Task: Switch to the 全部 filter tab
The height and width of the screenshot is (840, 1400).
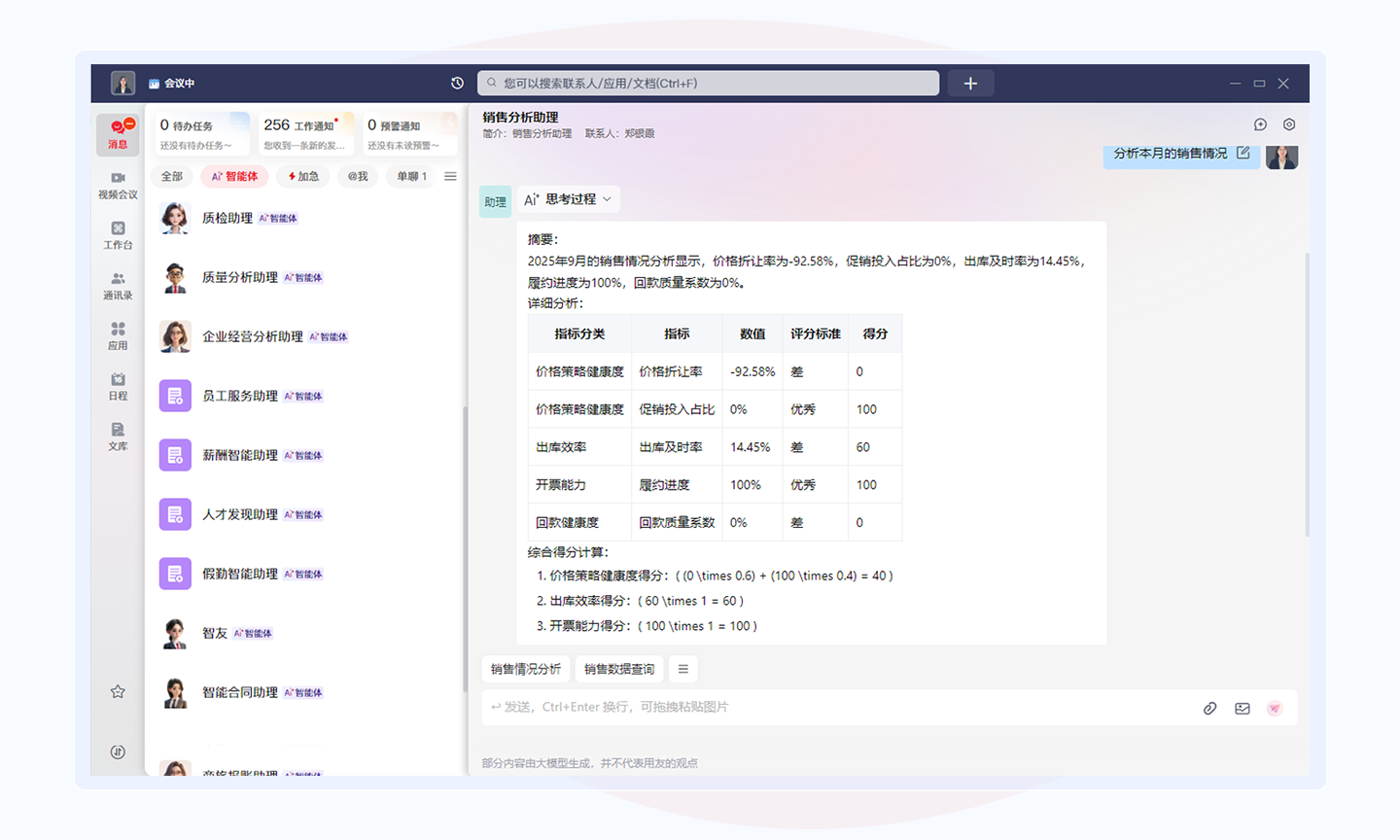Action: [x=172, y=176]
